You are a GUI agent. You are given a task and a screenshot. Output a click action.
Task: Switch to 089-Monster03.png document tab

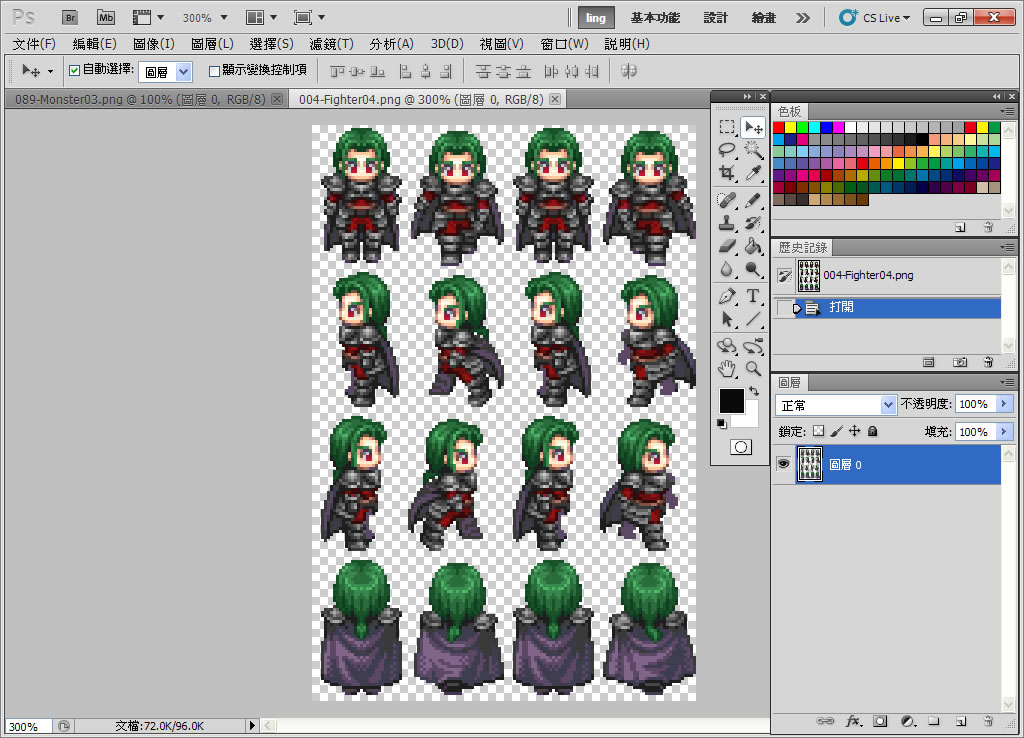pyautogui.click(x=140, y=99)
